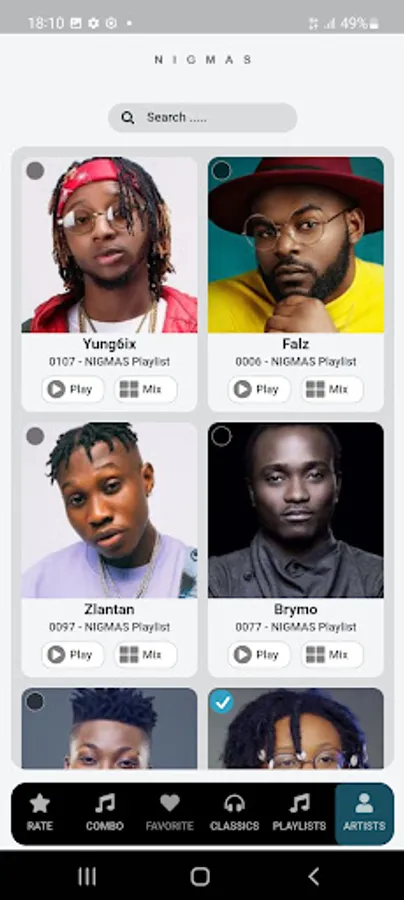404x900 pixels.
Task: Switch to the Playlists tab
Action: coord(299,813)
